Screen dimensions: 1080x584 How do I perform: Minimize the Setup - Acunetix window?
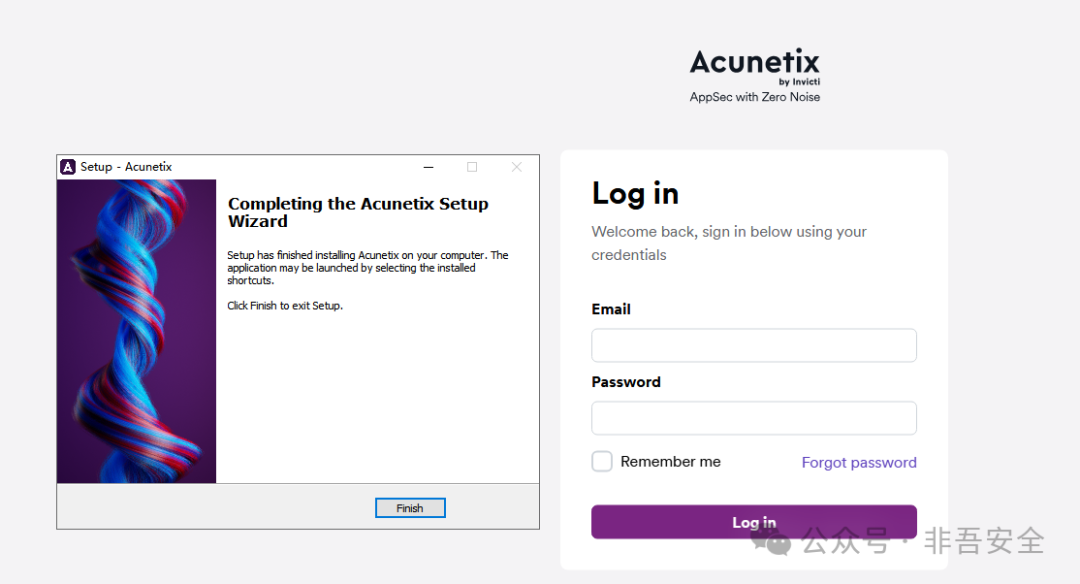[x=428, y=166]
